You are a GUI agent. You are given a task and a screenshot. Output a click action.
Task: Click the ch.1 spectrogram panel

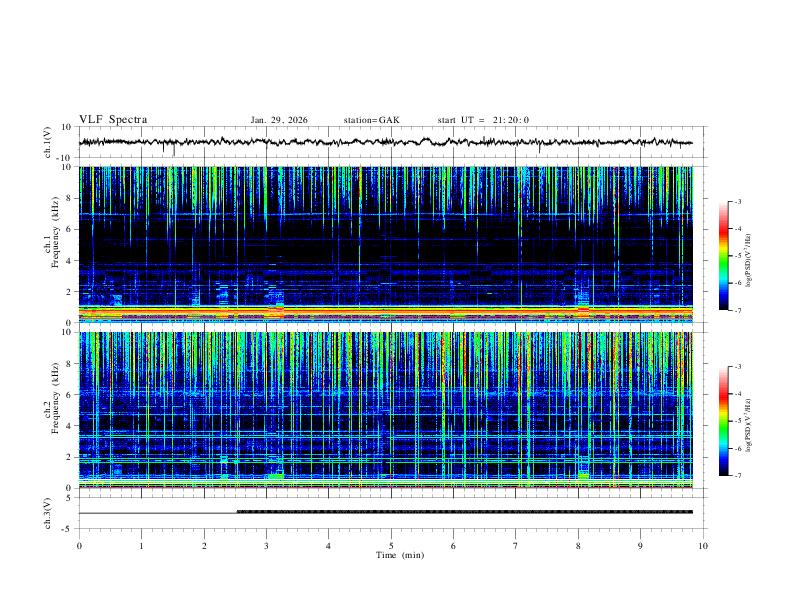tap(385, 244)
